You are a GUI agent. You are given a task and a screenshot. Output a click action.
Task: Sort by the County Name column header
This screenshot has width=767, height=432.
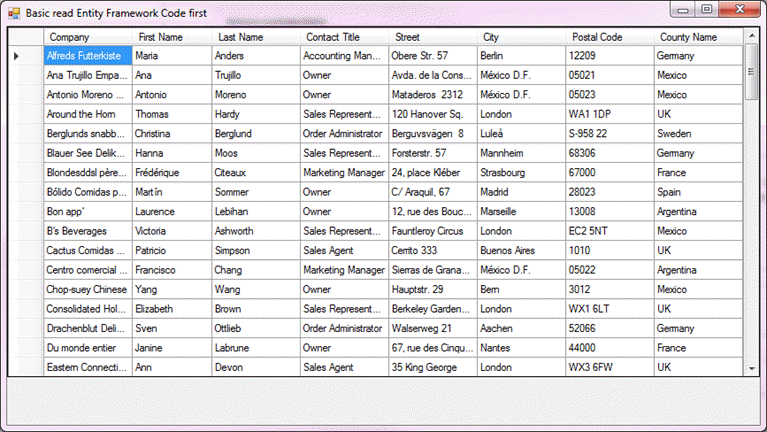[699, 37]
